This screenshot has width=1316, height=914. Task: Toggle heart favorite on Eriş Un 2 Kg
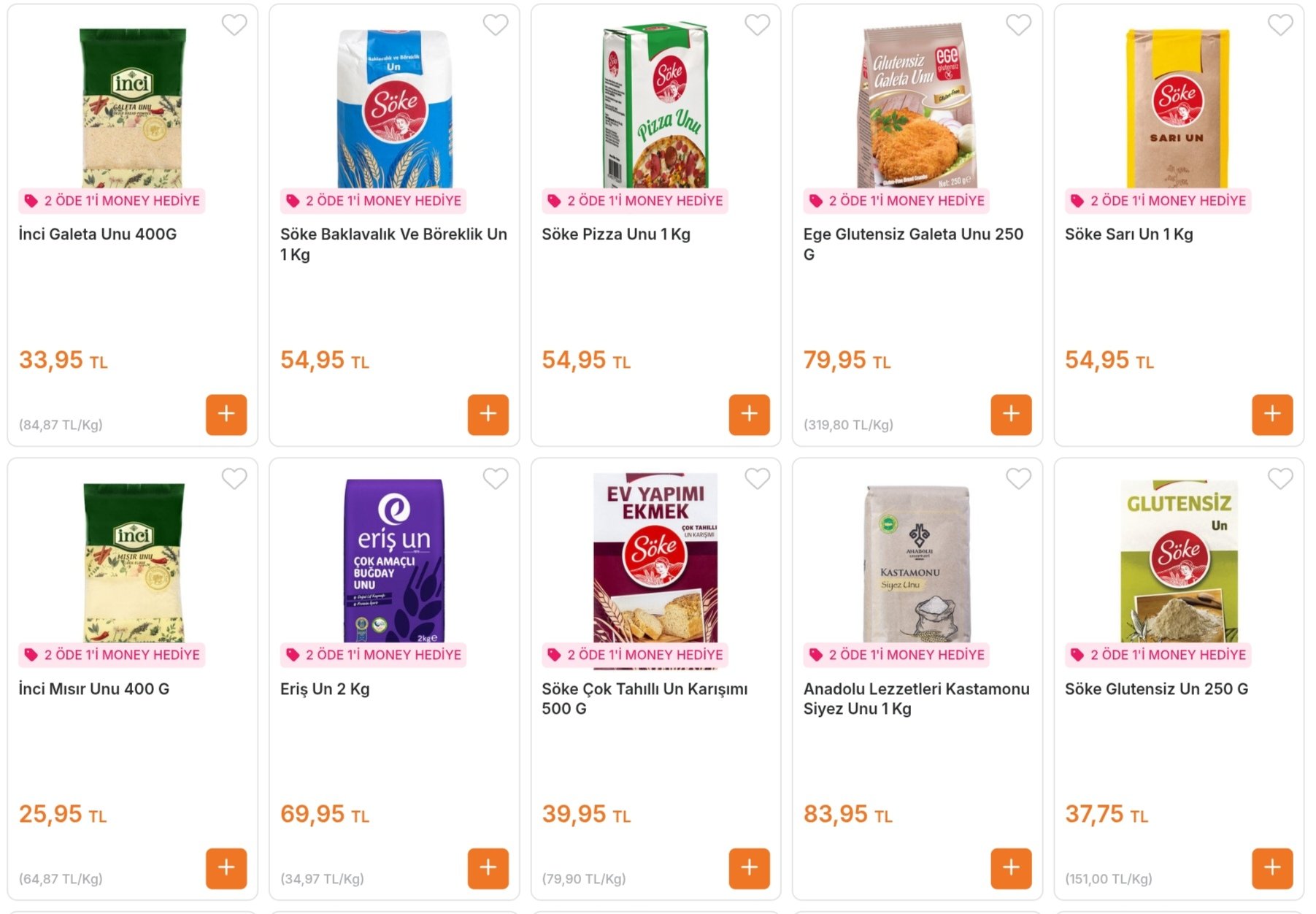496,479
